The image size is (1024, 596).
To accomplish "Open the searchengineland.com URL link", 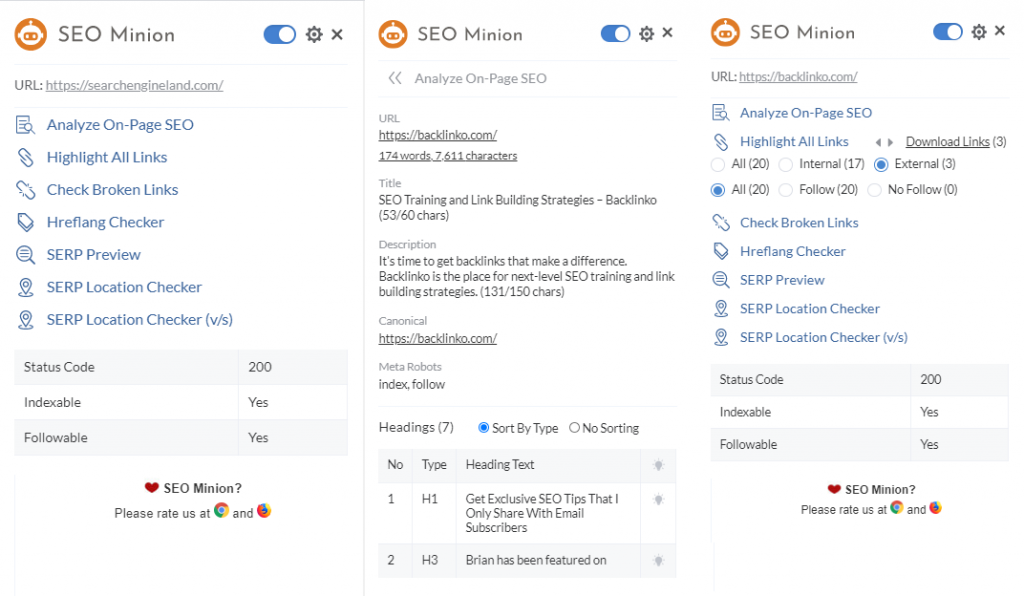I will [135, 85].
